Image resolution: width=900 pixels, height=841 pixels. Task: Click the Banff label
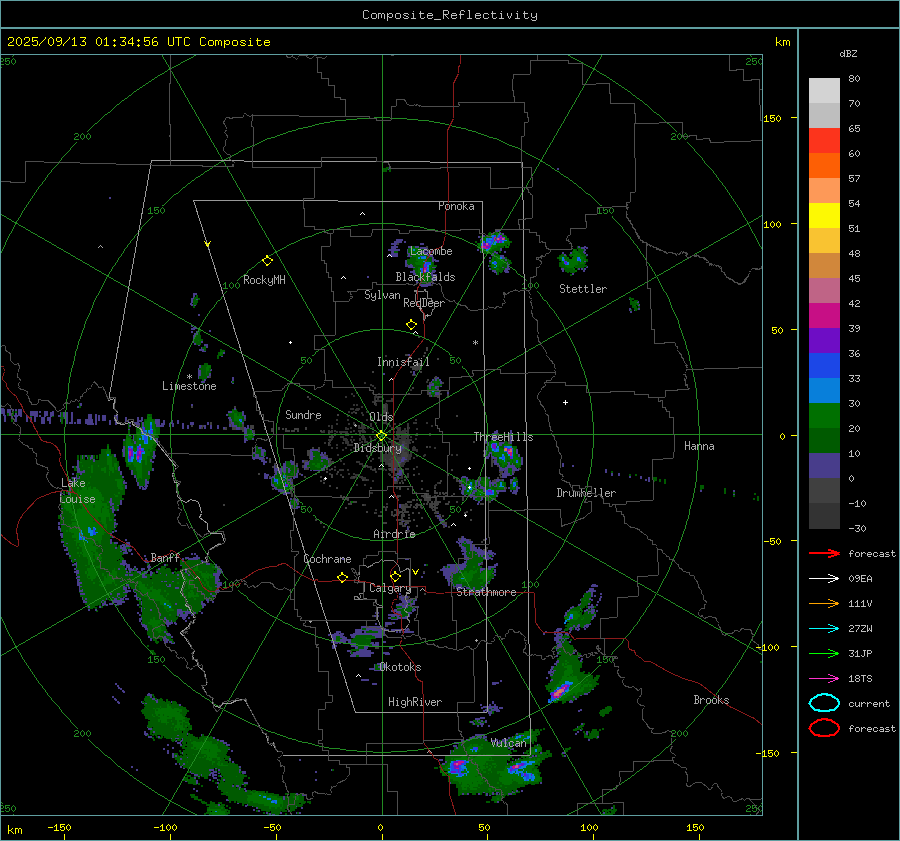click(x=165, y=557)
